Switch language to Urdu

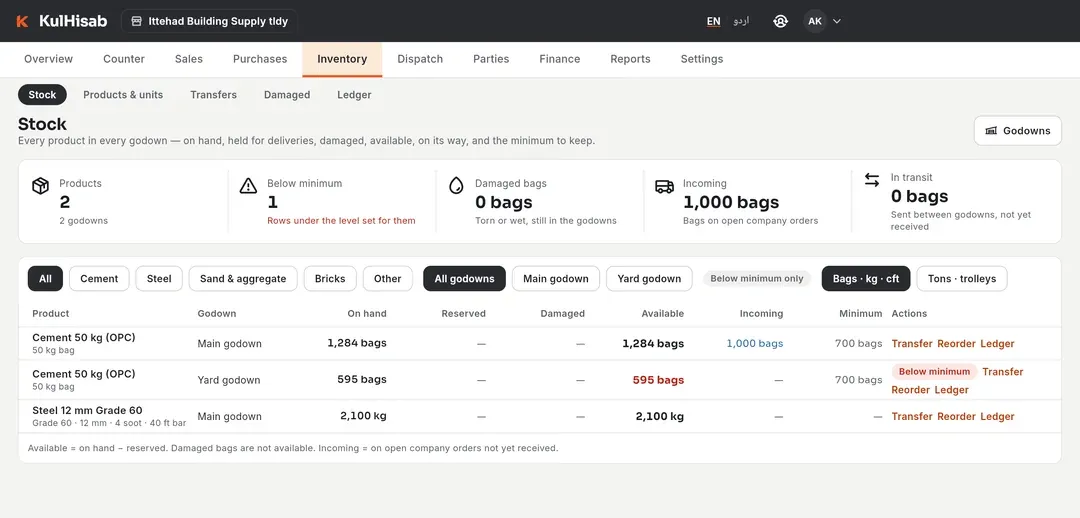[x=741, y=21]
